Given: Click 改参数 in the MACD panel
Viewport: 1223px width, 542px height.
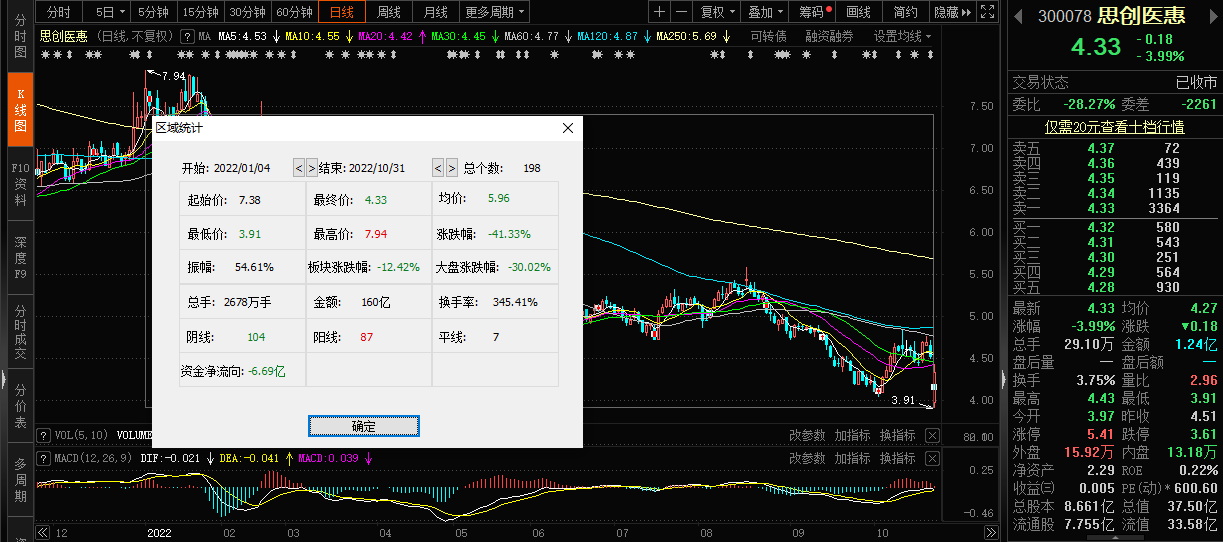Looking at the screenshot, I should click(x=807, y=458).
